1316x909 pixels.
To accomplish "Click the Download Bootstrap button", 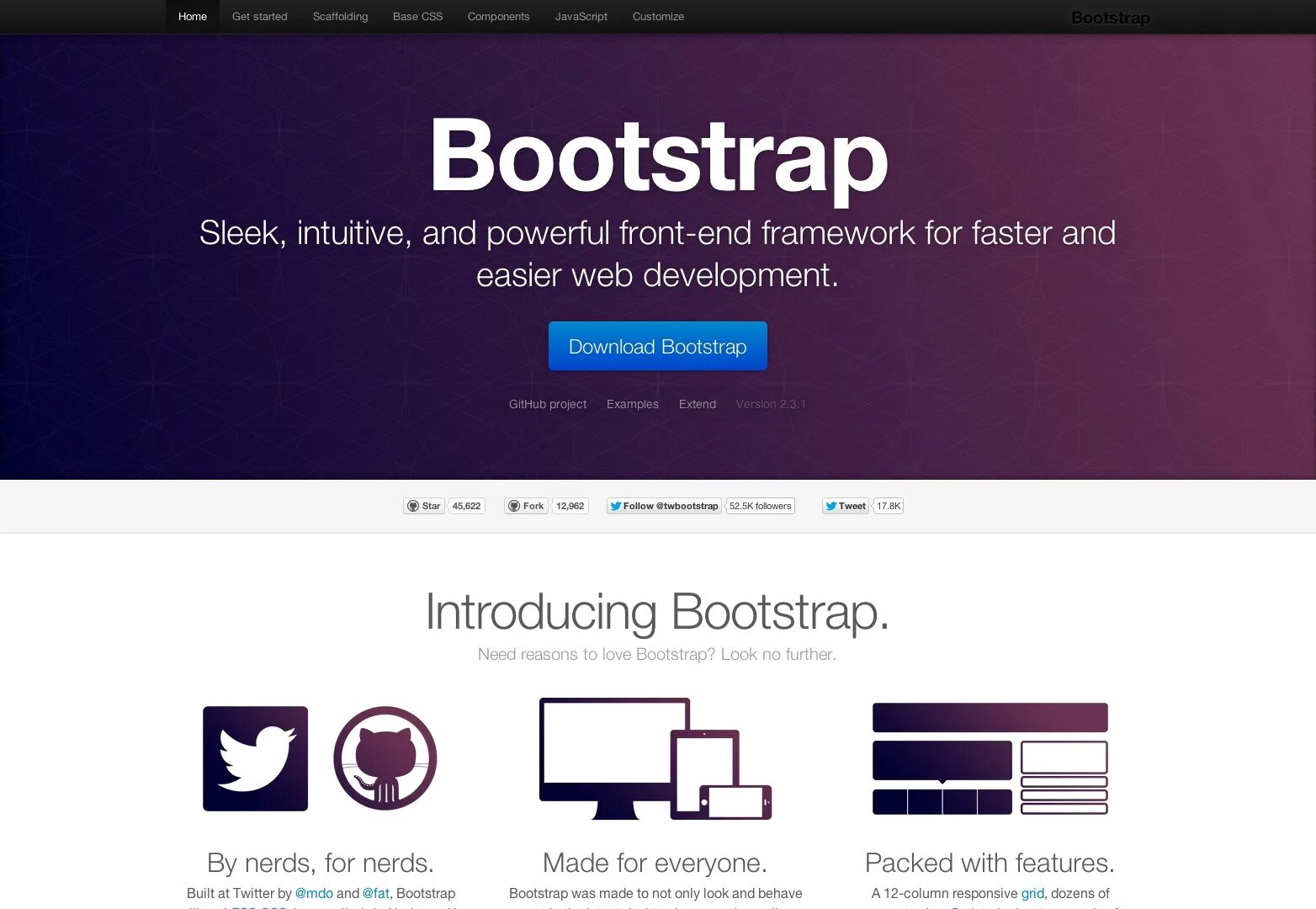I will point(658,346).
